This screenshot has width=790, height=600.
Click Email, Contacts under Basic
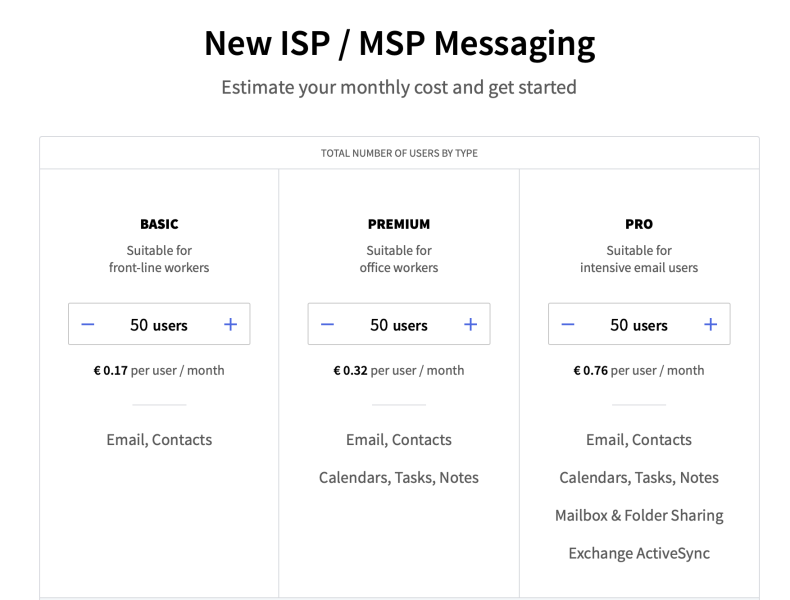pos(159,440)
